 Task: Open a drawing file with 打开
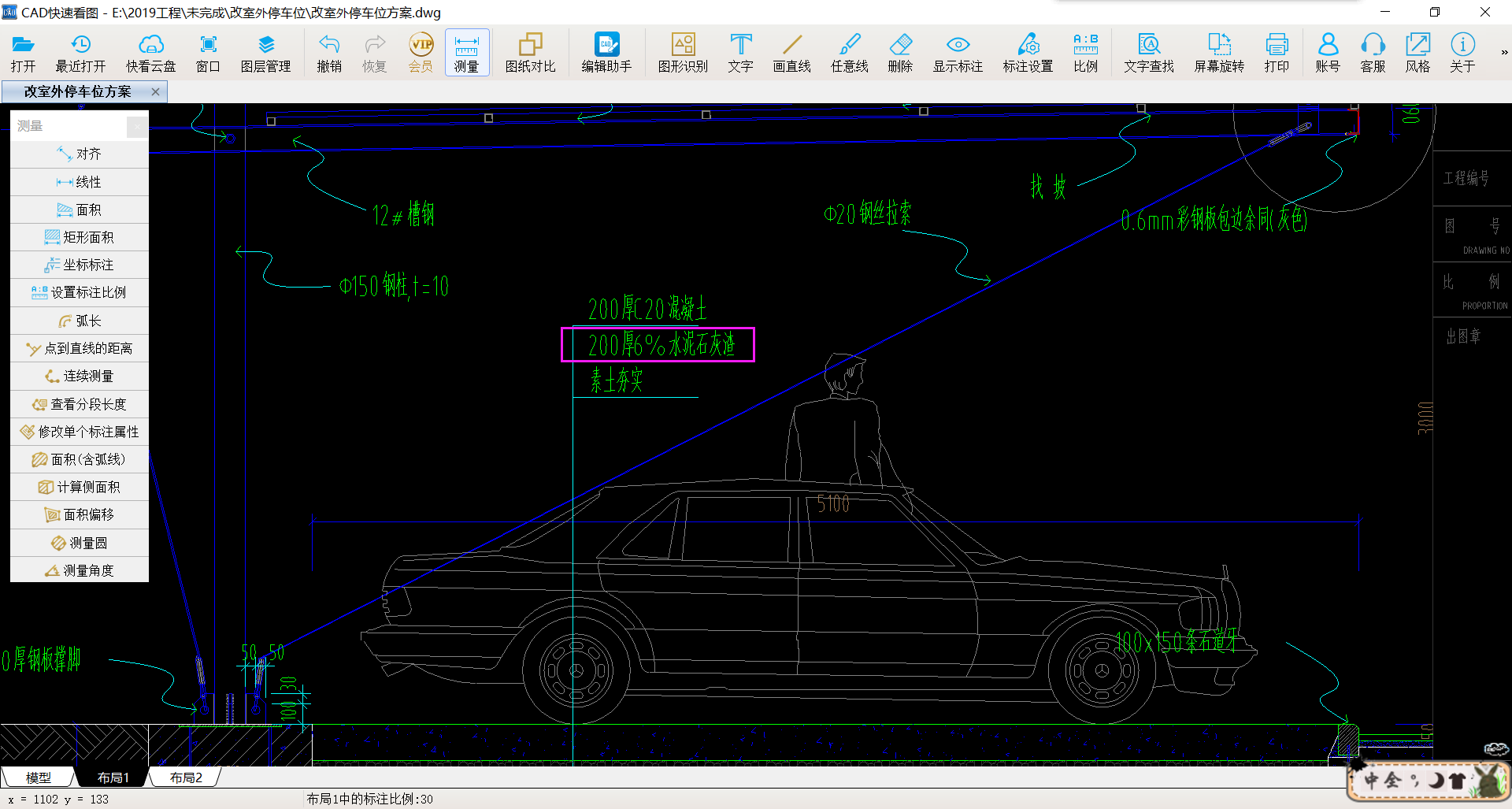click(x=23, y=54)
